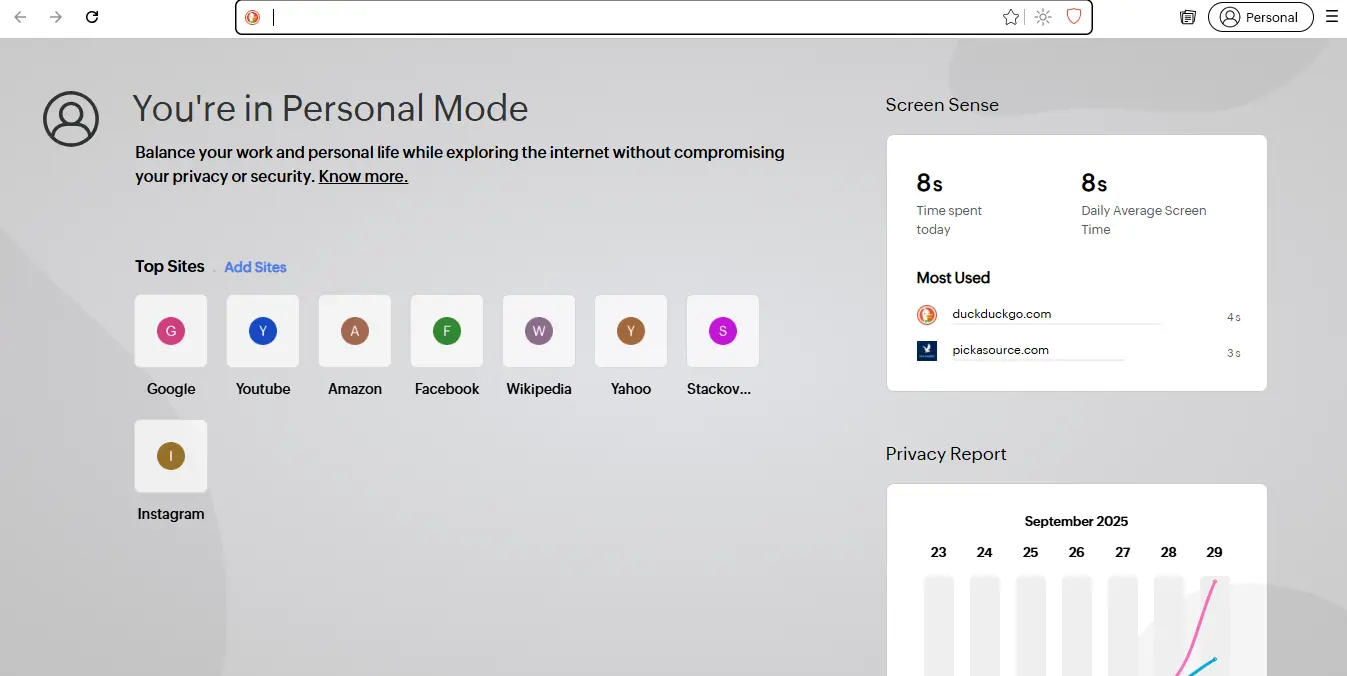The image size is (1347, 676).
Task: Open the Personal profile mode switcher
Action: (x=1260, y=17)
